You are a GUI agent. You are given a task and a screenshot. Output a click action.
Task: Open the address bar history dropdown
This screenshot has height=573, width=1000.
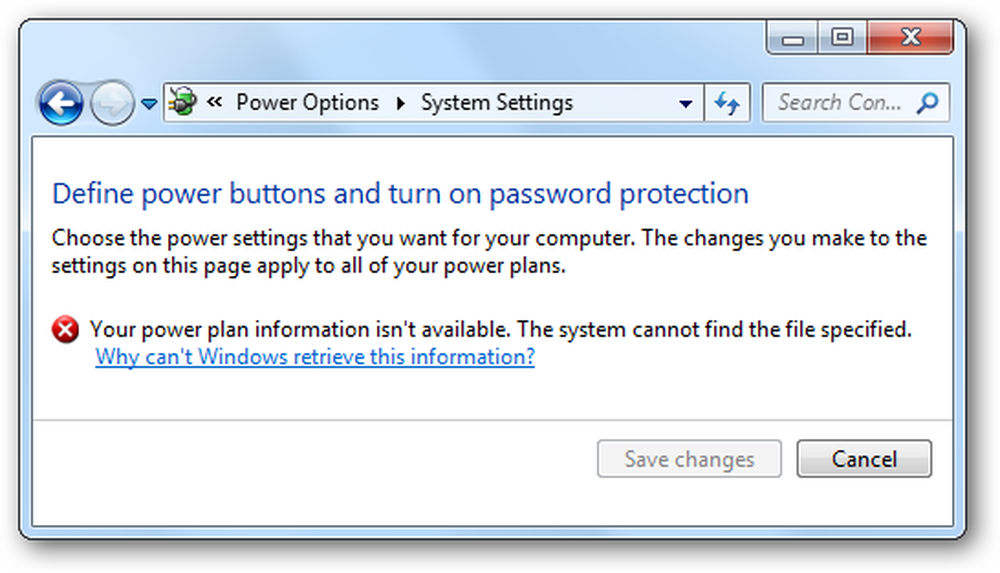(686, 103)
